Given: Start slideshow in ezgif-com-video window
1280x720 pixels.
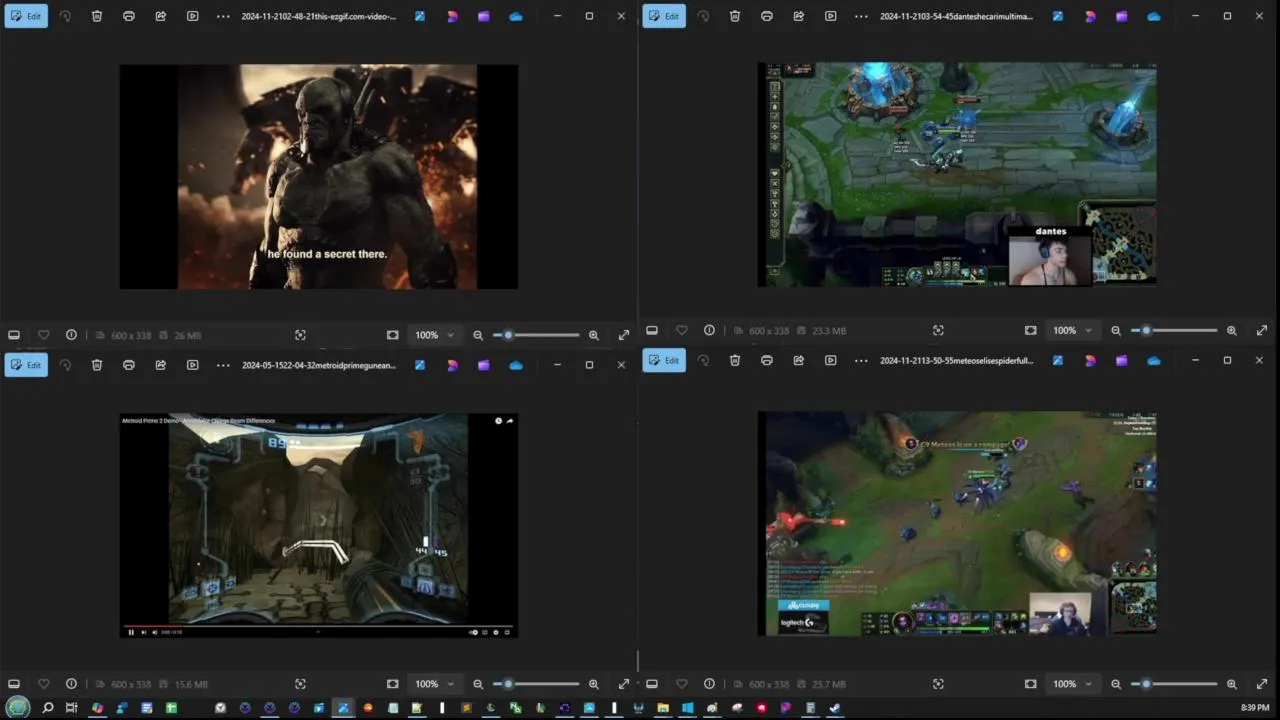Looking at the screenshot, I should [x=193, y=16].
